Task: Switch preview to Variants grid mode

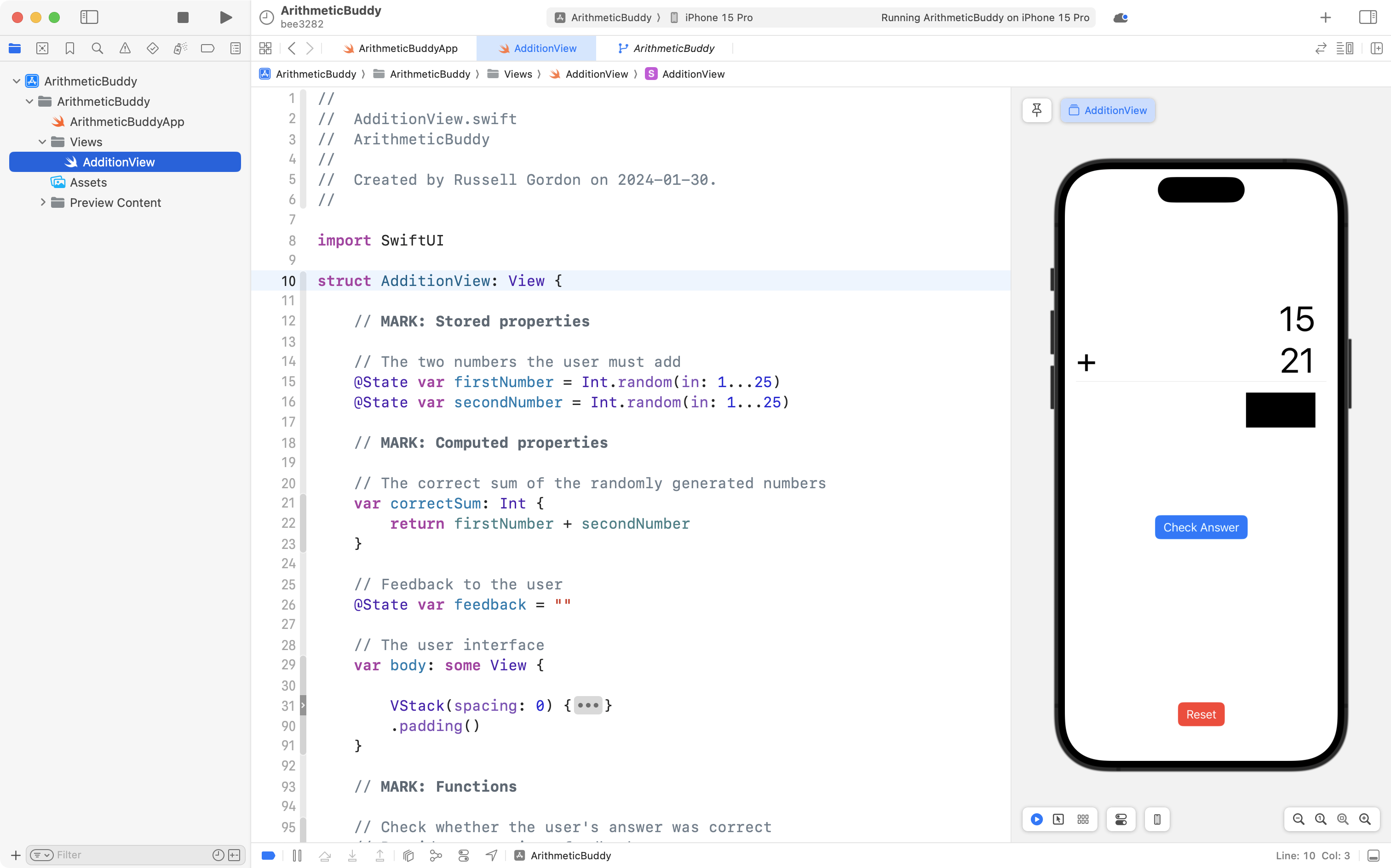Action: coord(1083,819)
